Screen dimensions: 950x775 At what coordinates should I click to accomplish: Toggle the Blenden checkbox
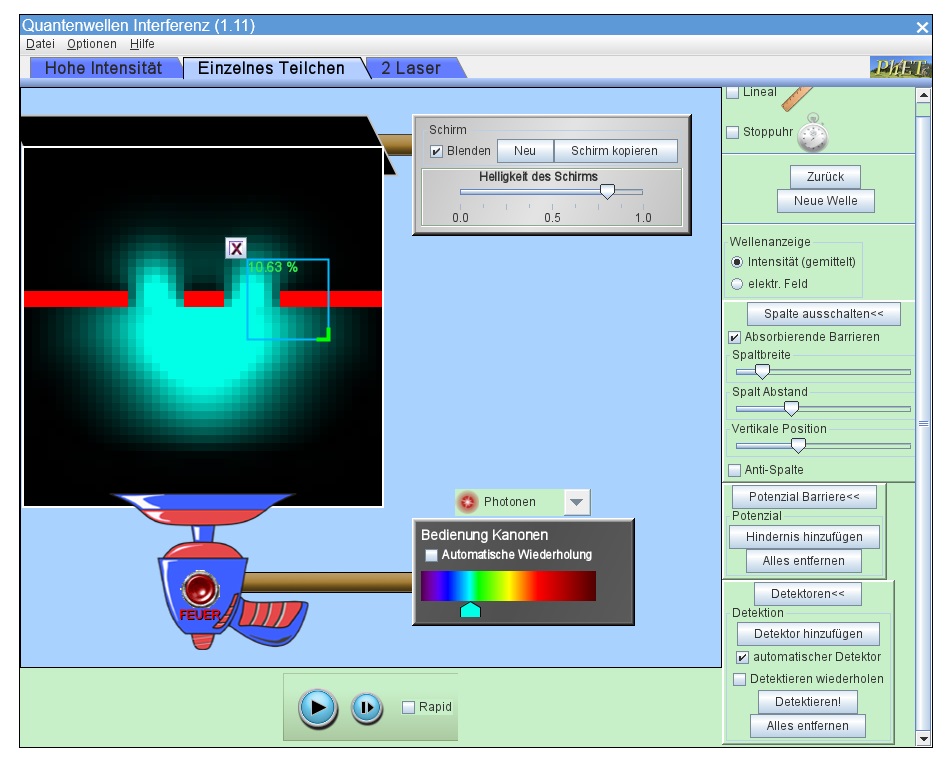(436, 151)
